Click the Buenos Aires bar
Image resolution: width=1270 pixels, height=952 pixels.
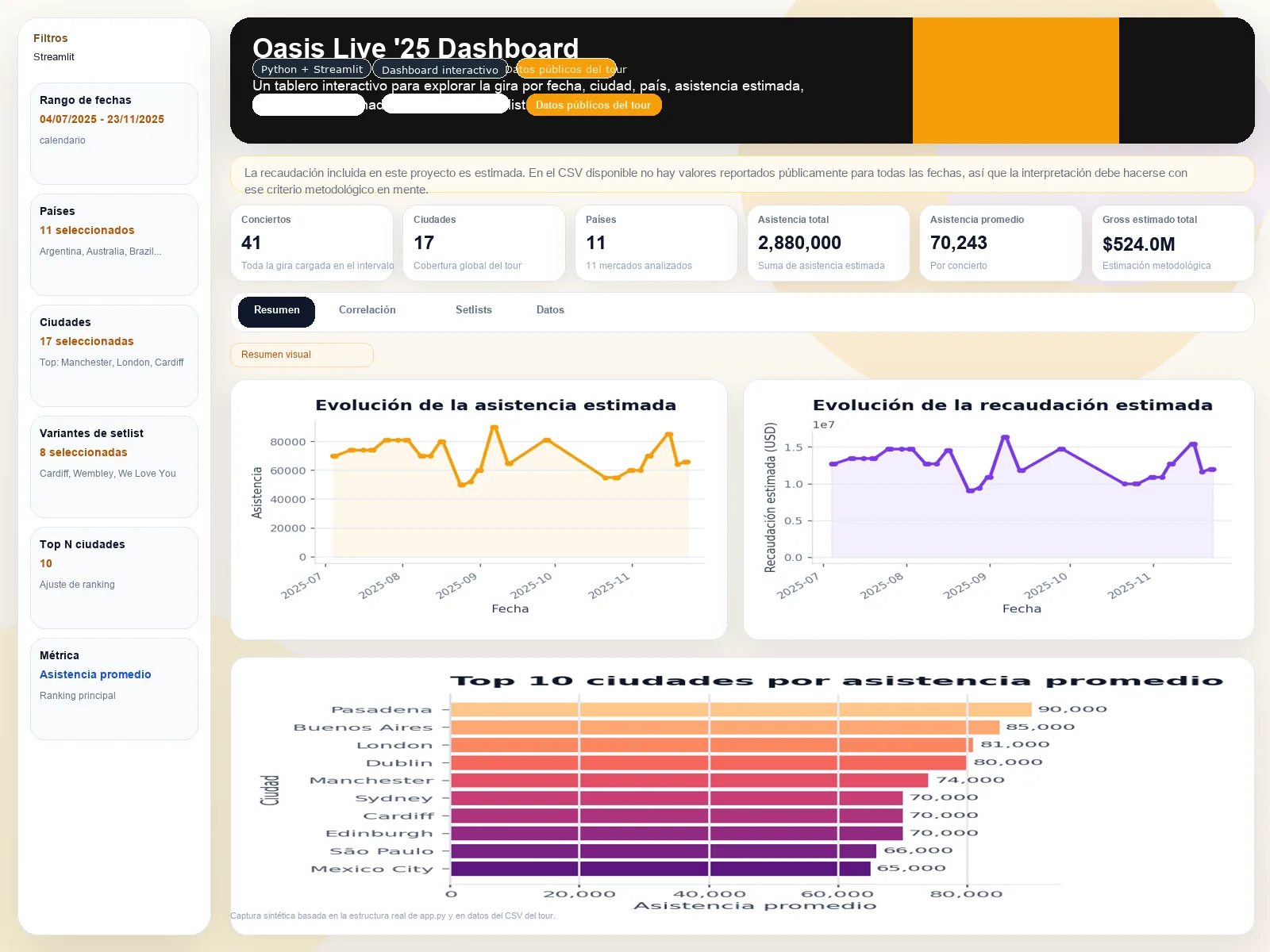point(725,727)
